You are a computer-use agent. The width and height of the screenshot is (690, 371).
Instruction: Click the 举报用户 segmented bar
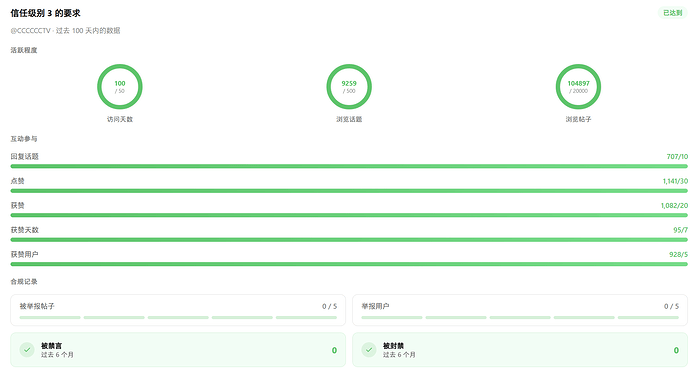point(520,317)
